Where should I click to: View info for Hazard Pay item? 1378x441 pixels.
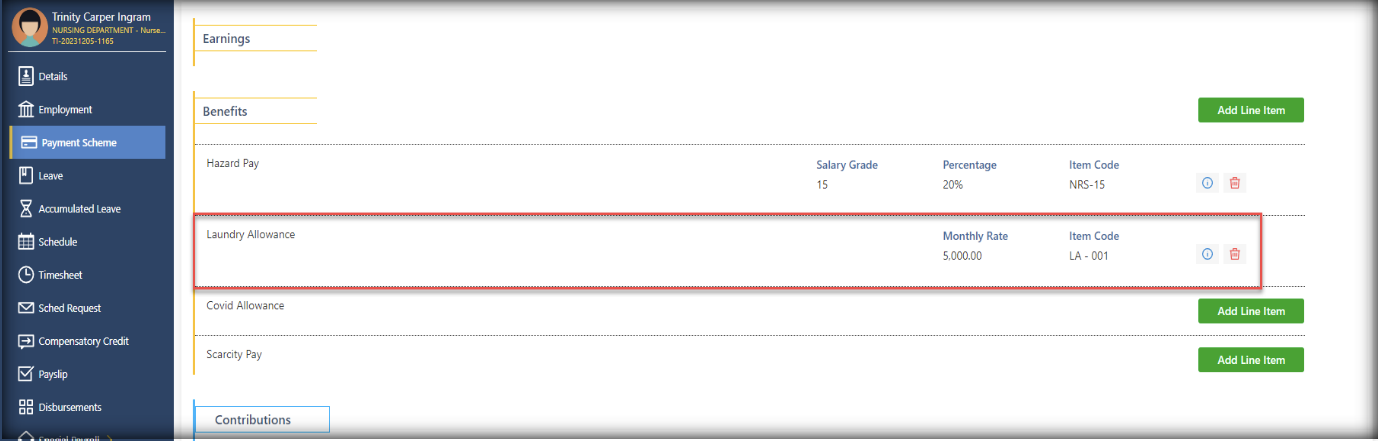point(1207,184)
